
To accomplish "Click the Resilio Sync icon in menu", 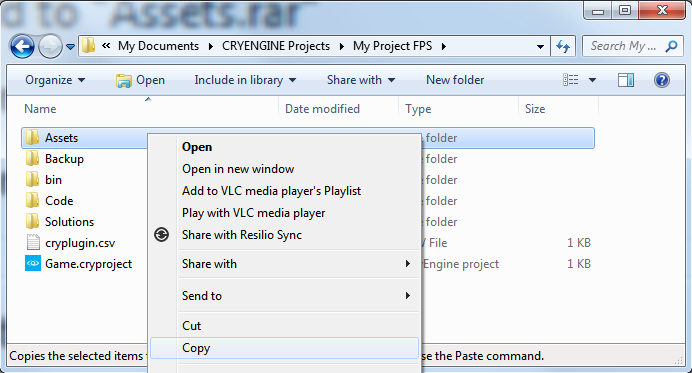I will coord(162,234).
